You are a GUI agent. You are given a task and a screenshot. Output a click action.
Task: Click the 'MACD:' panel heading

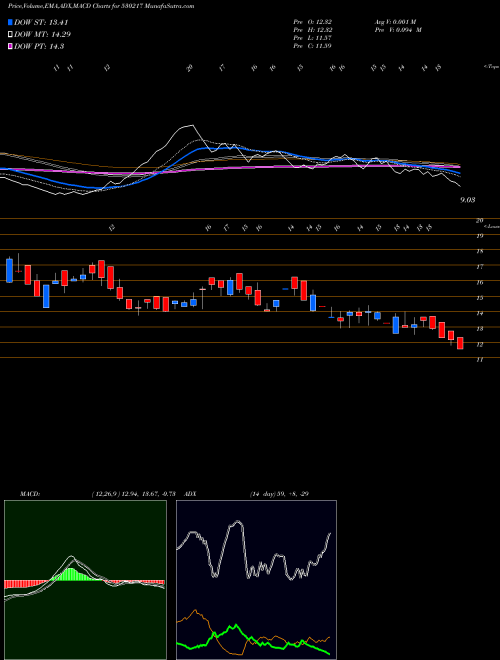pyautogui.click(x=29, y=494)
